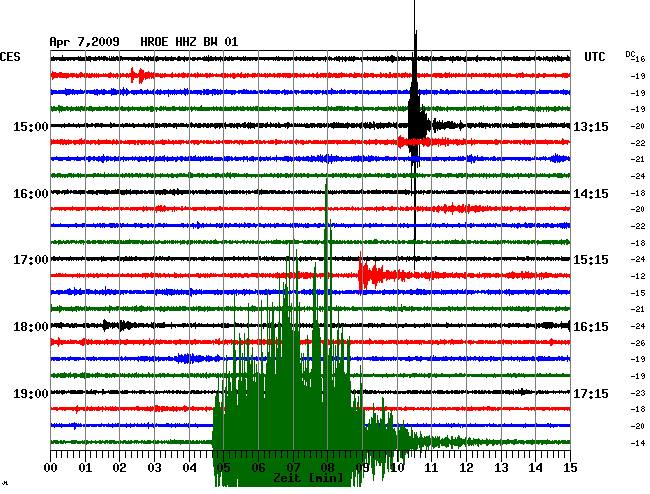Click the DC offset value "-15"

[638, 293]
